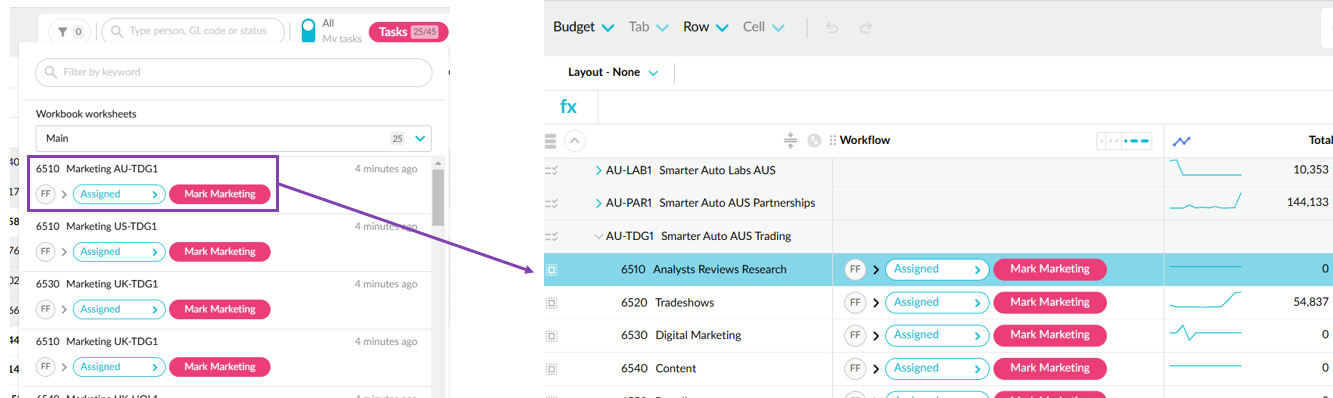Click the undo arrow icon
This screenshot has height=398, width=1333.
(832, 28)
